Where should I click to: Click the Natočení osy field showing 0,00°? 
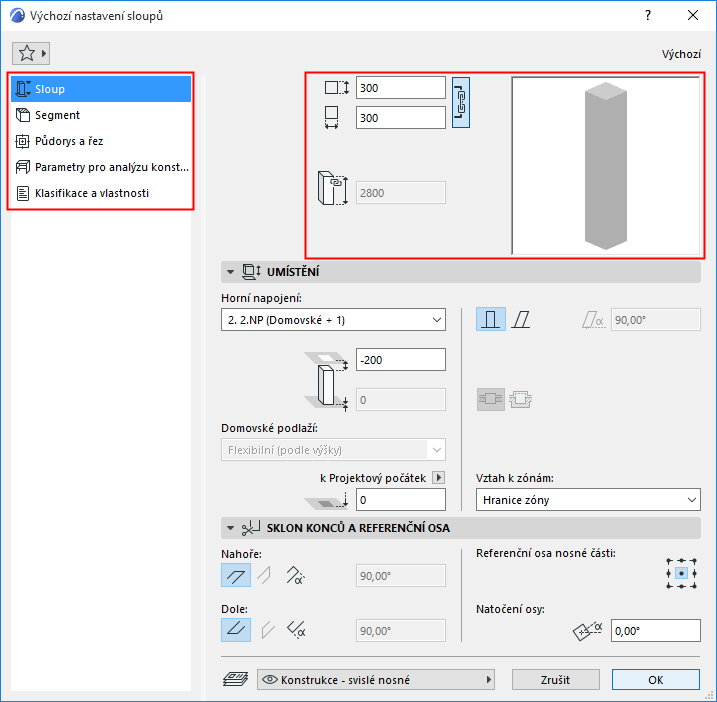[656, 631]
